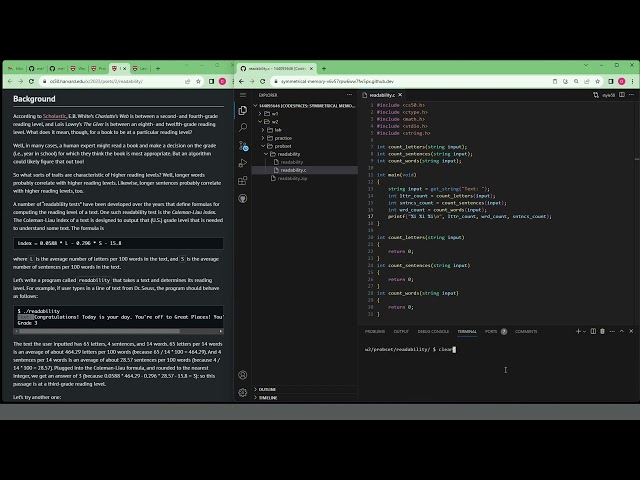The image size is (640, 480).
Task: Collapse the Codespaces workspace root folder
Action: pyautogui.click(x=305, y=106)
